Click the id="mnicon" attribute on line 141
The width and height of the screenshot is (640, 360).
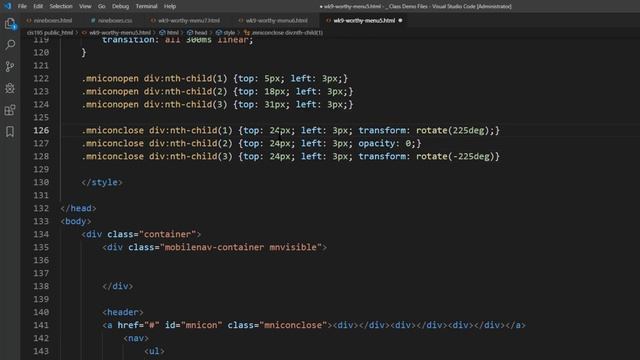coord(193,325)
